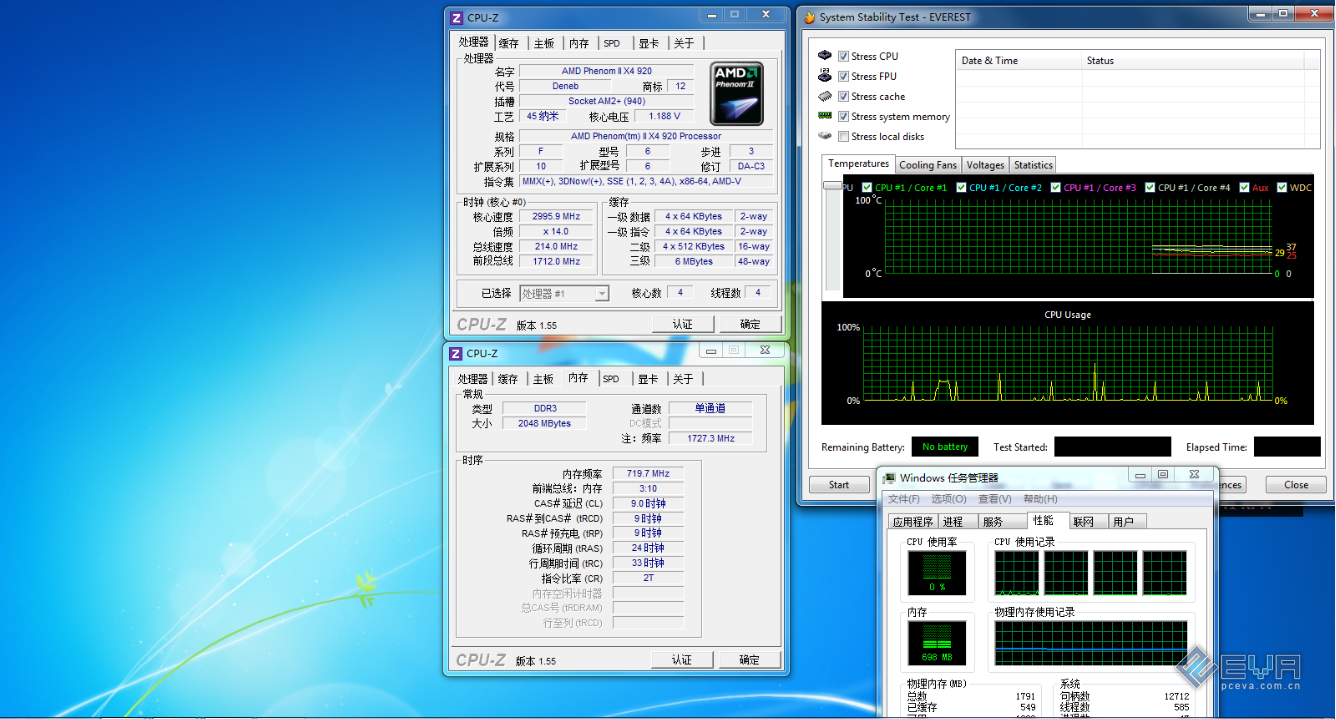The image size is (1336, 719).
Task: Click the CPU-Z title icon of the memory window
Action: (x=456, y=353)
